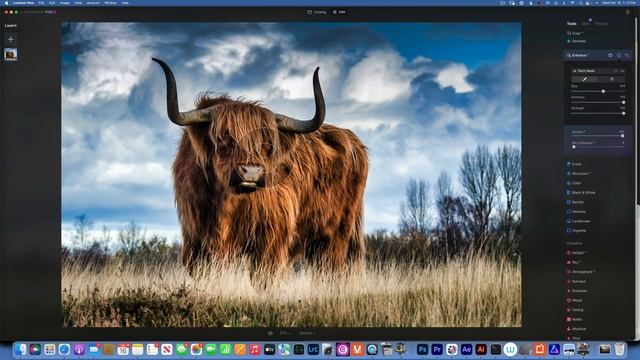Viewport: 640px width, 360px height.
Task: Open the View menu
Action: (78, 3)
